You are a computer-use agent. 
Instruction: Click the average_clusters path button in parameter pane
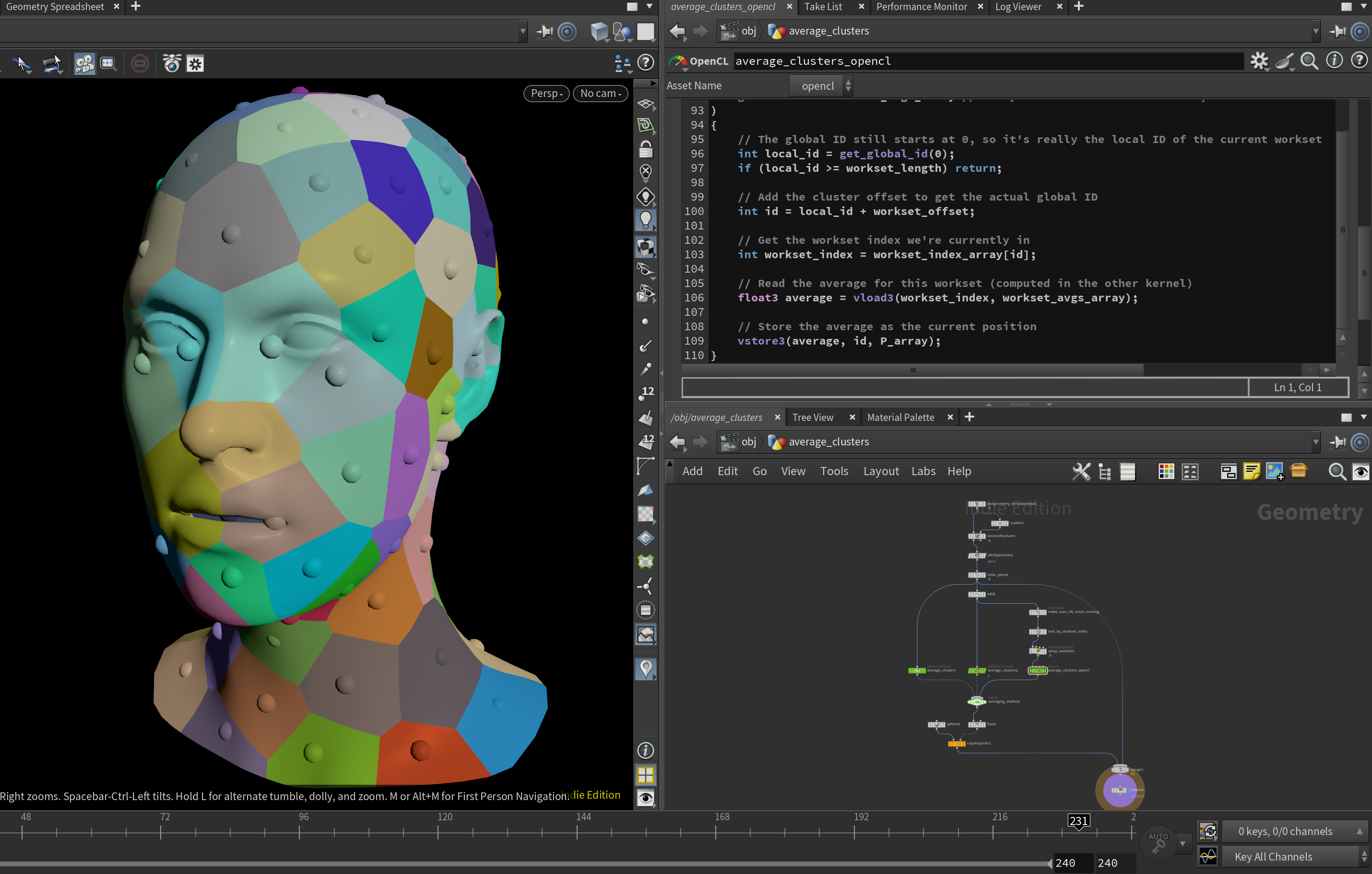(828, 31)
